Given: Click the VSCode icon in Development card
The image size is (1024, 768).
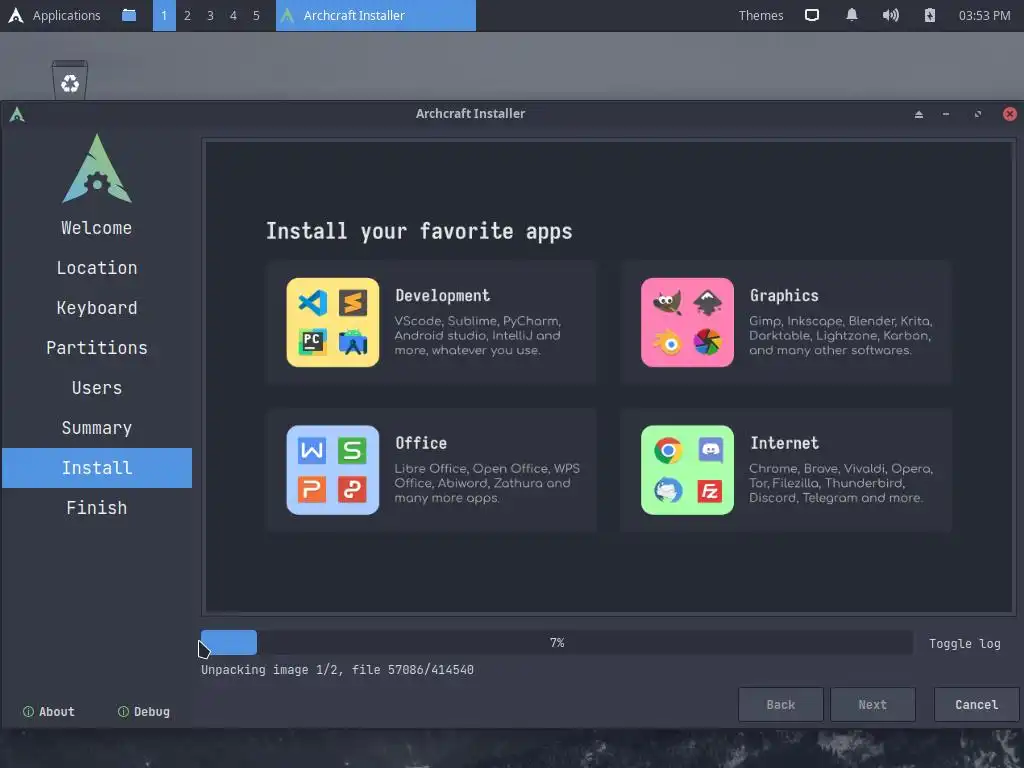Looking at the screenshot, I should [313, 303].
